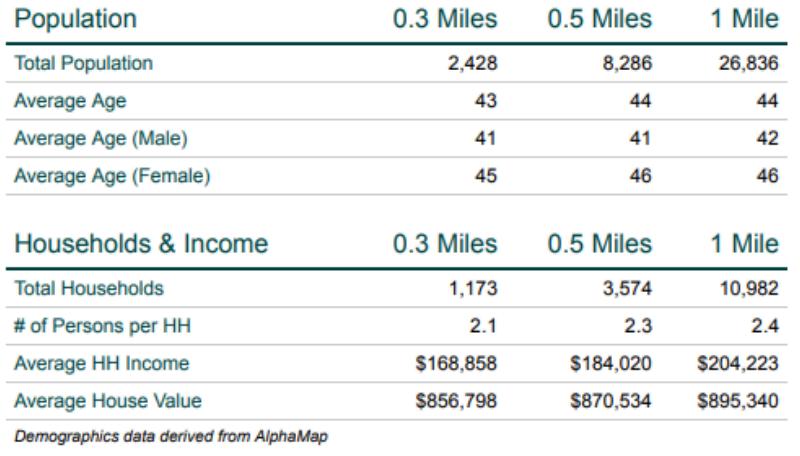The width and height of the screenshot is (800, 456).
Task: Click the Population section heading
Action: tap(76, 19)
